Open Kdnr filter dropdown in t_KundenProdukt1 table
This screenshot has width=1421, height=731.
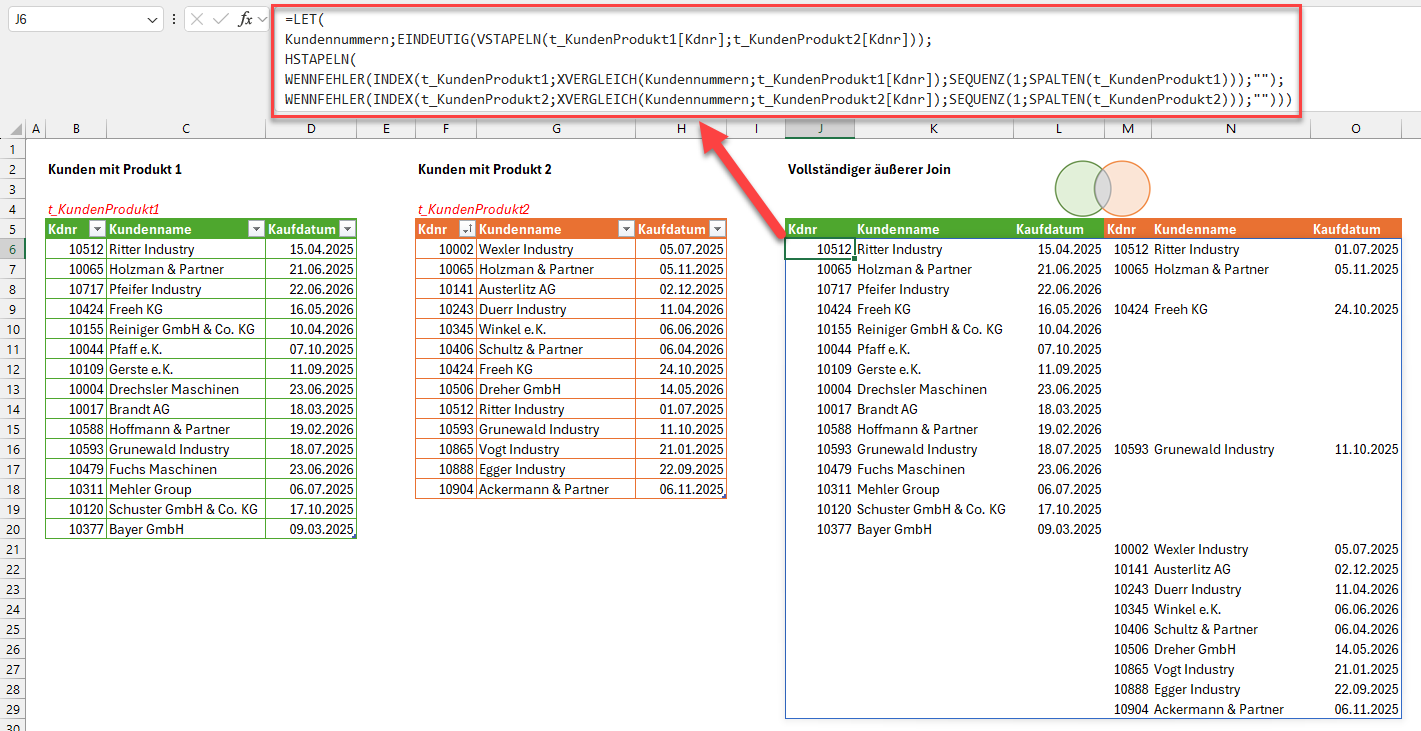[x=97, y=229]
